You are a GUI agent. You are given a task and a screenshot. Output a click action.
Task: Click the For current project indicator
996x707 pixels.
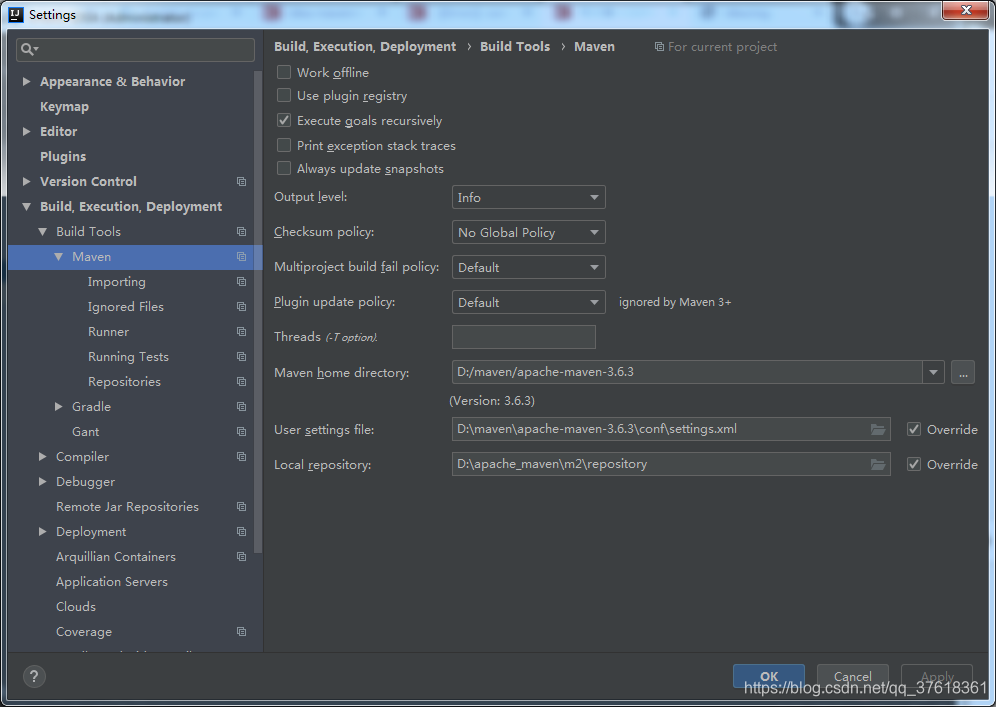(x=715, y=46)
